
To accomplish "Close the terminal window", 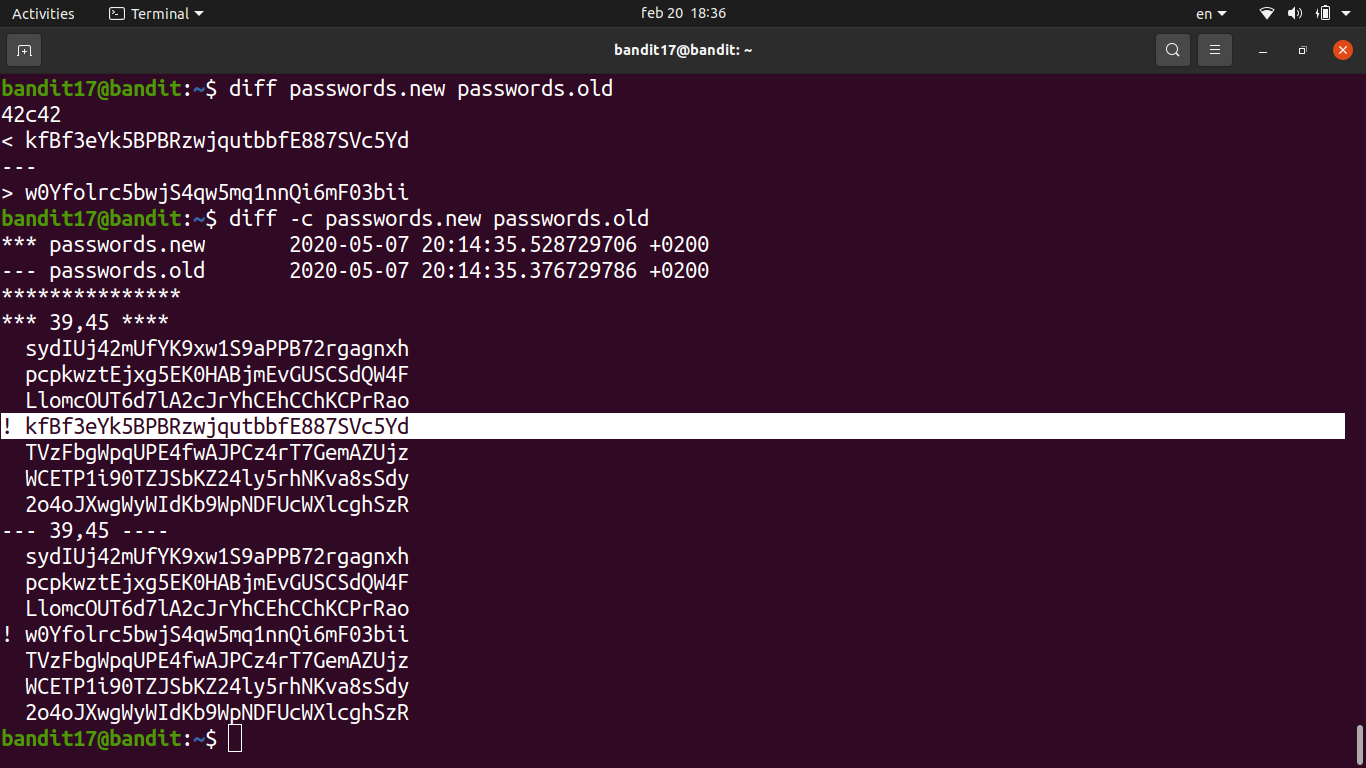I will pyautogui.click(x=1342, y=50).
